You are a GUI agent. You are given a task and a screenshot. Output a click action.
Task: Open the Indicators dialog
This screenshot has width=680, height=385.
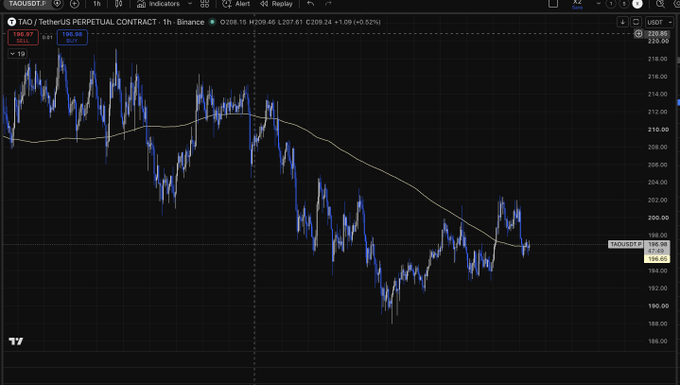158,4
